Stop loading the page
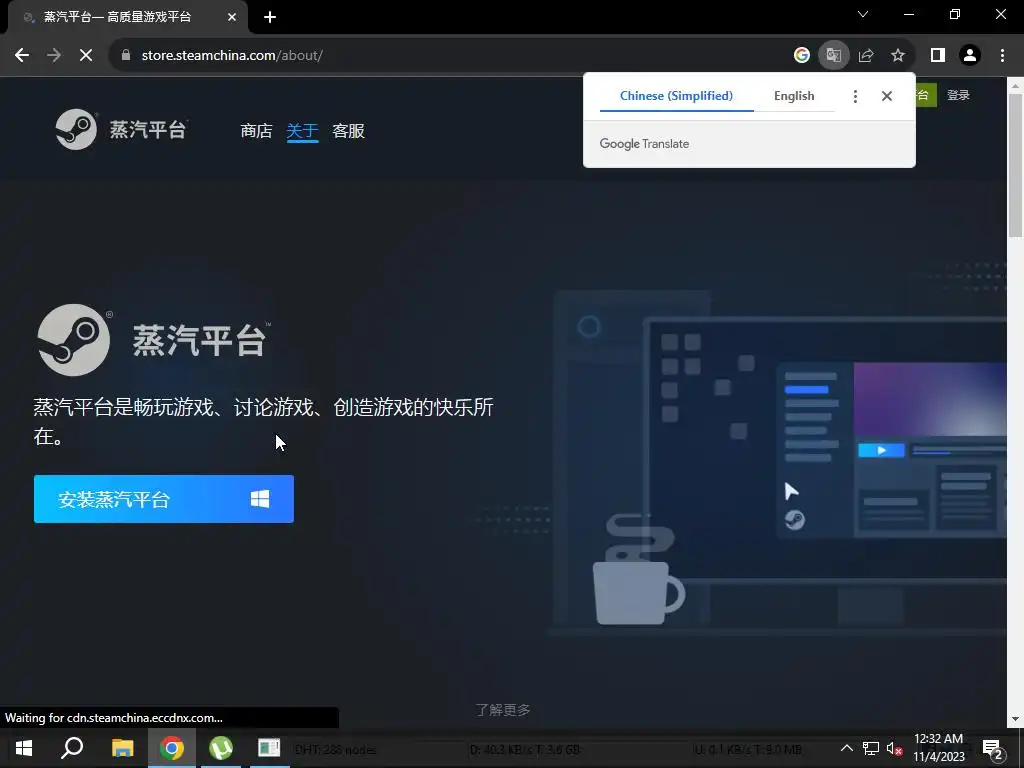 pyautogui.click(x=86, y=56)
